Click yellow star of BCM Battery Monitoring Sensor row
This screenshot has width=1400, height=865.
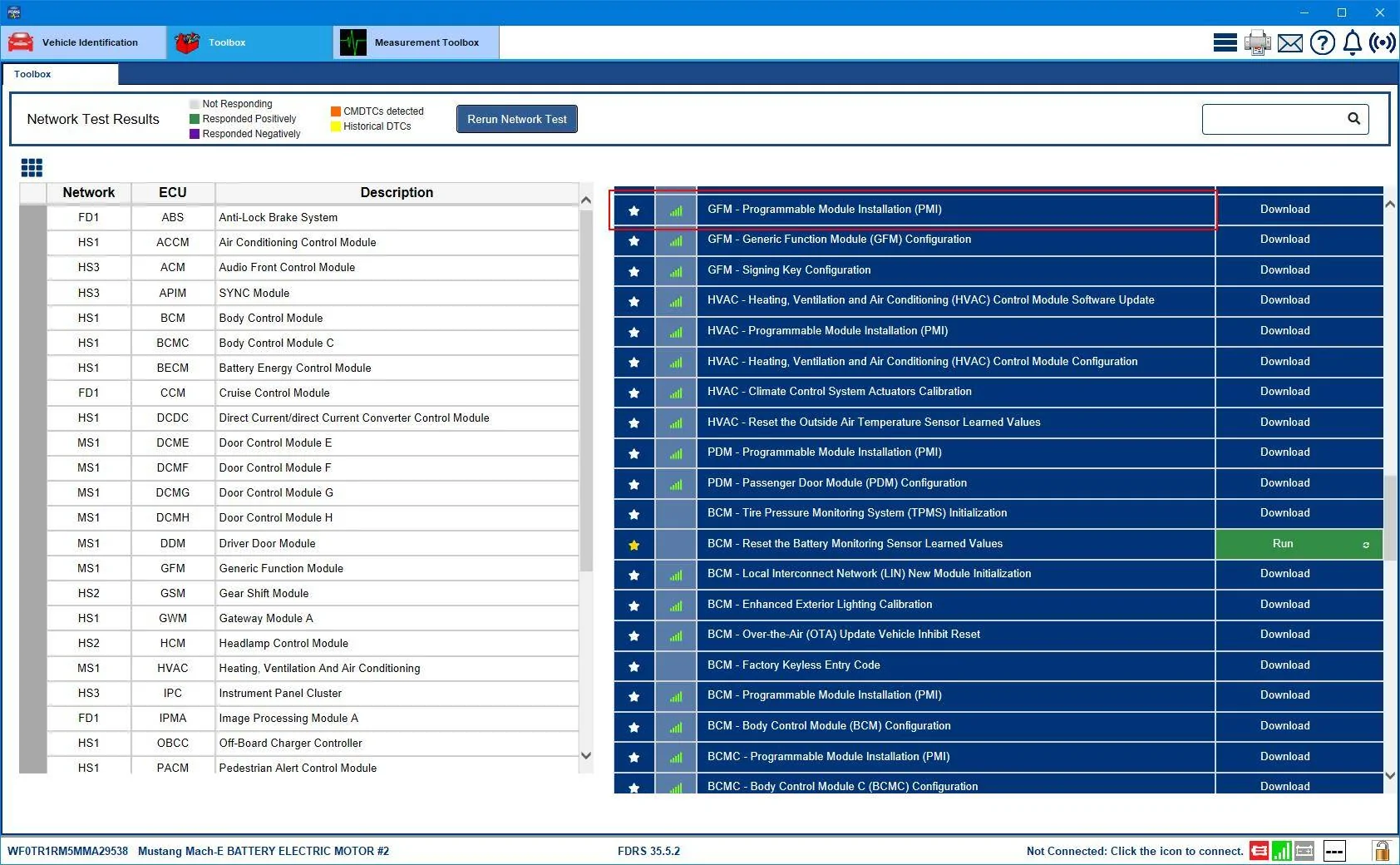(x=634, y=545)
